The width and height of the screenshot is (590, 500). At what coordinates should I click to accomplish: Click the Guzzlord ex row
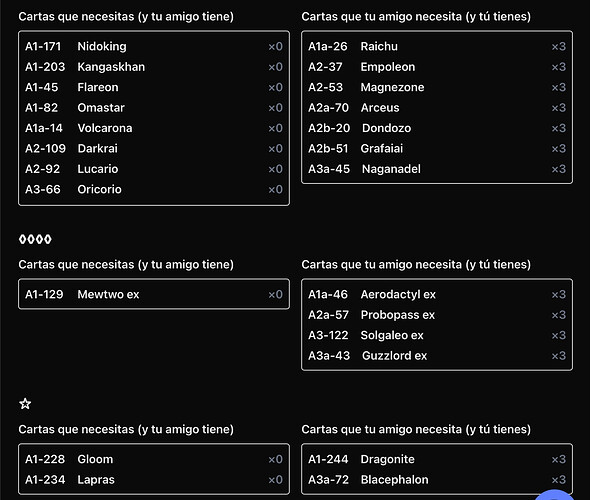pos(437,356)
